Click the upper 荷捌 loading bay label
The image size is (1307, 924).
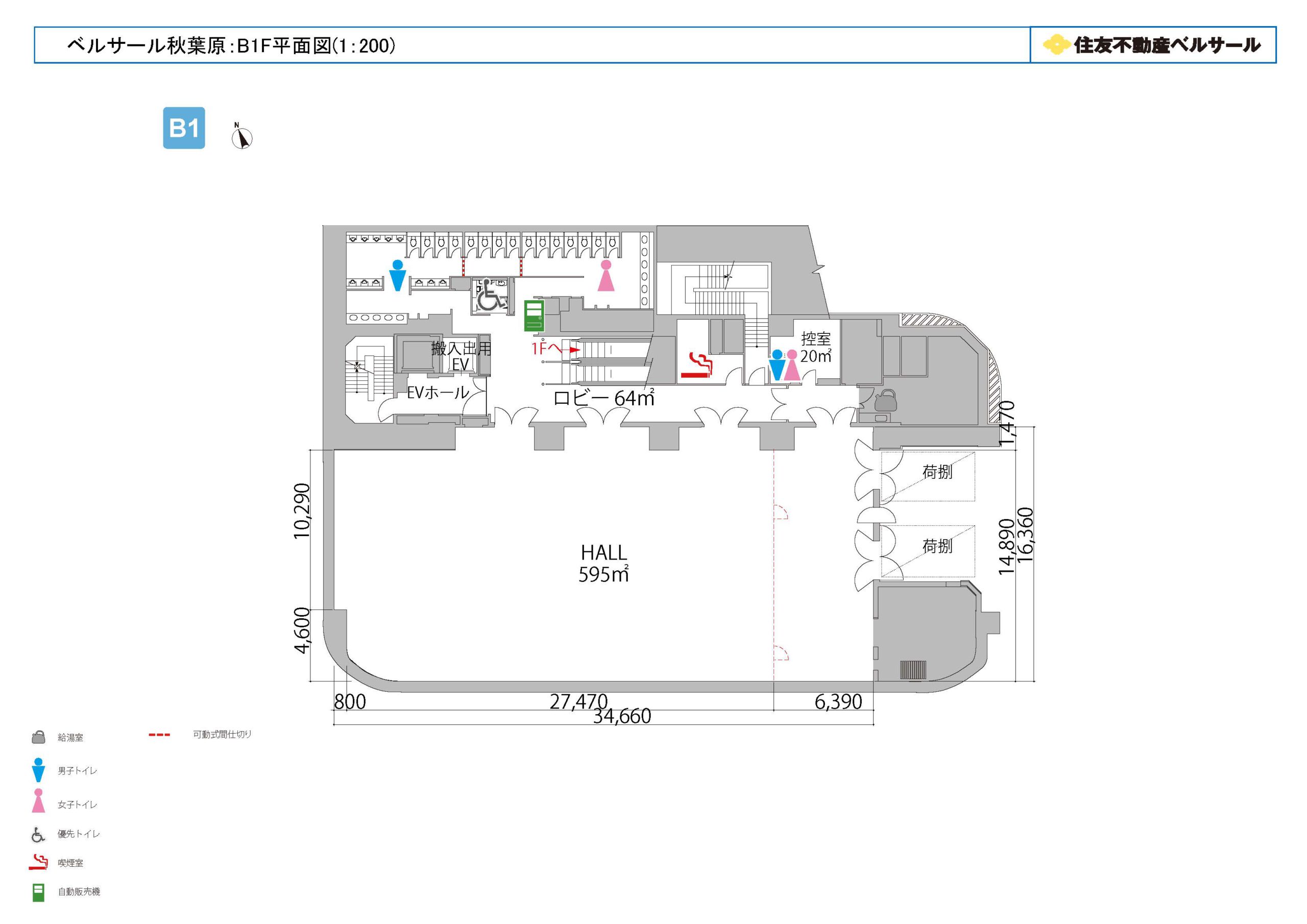937,472
